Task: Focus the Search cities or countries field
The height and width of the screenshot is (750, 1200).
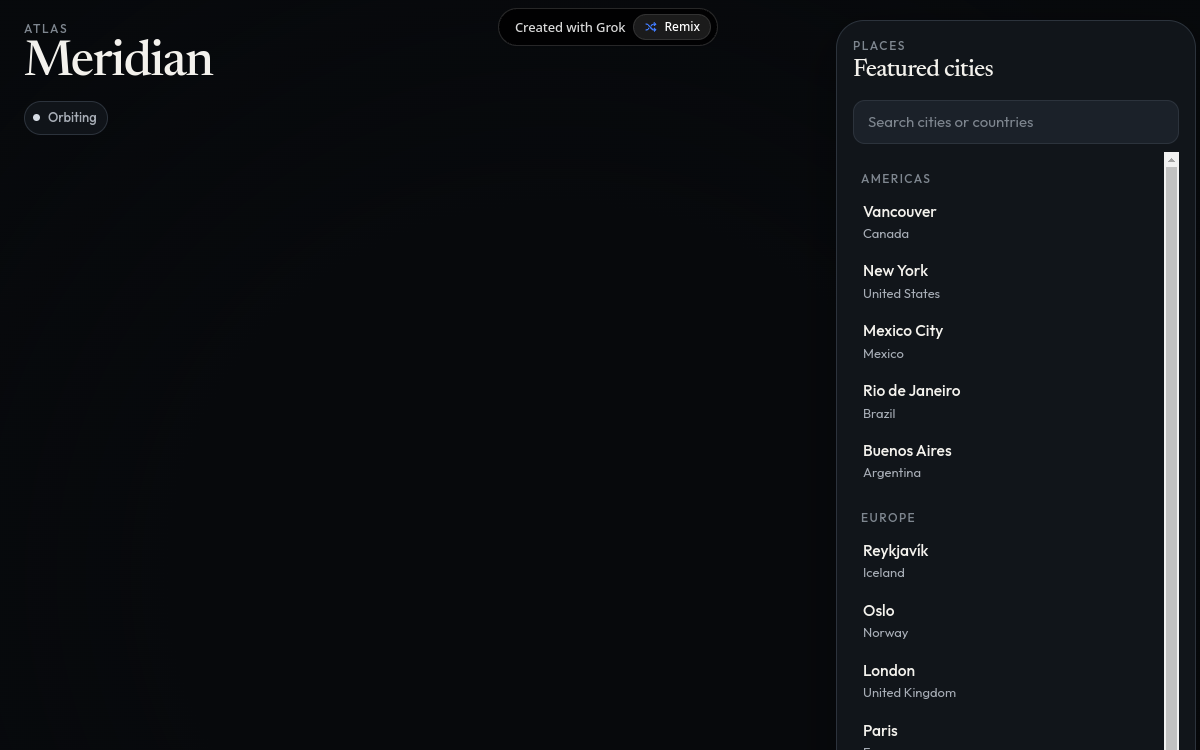Action: pyautogui.click(x=1015, y=122)
